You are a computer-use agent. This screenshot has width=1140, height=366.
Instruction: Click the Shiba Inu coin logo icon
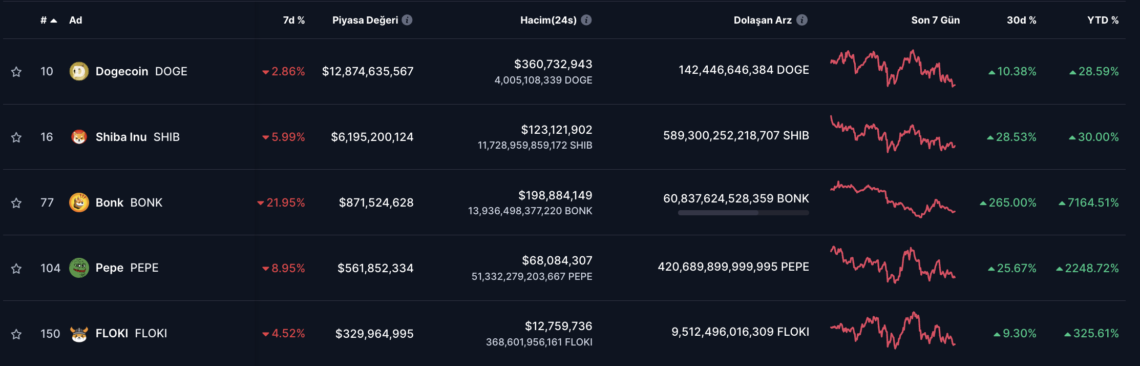coord(79,137)
